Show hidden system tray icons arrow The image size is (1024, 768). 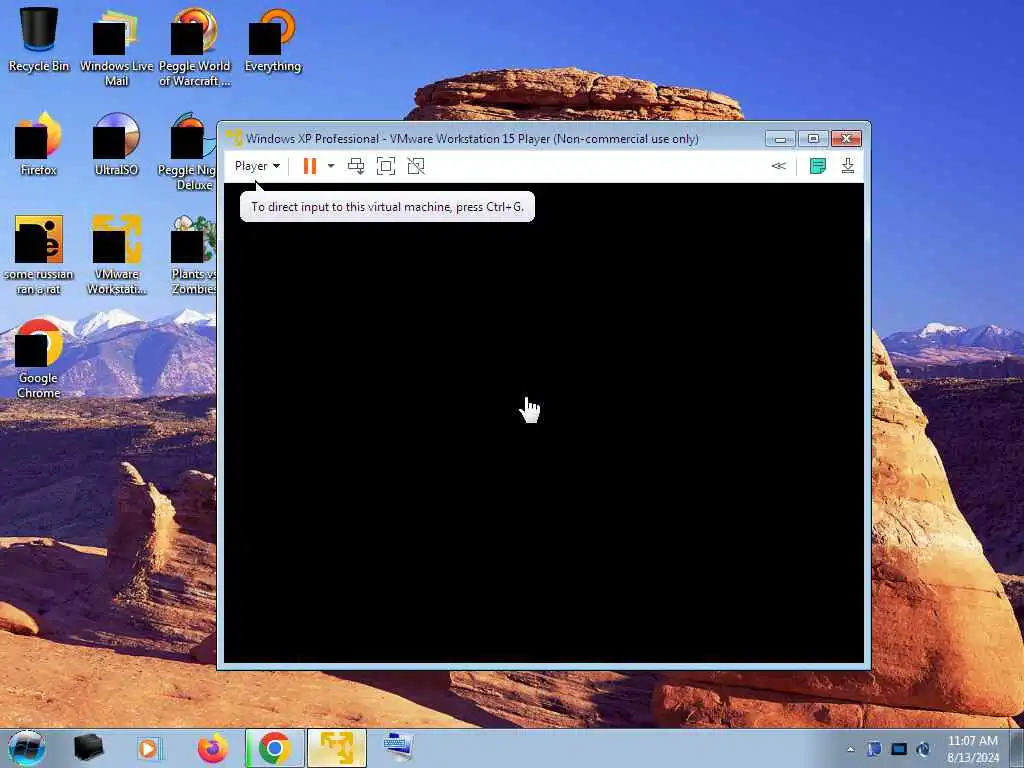(x=850, y=749)
